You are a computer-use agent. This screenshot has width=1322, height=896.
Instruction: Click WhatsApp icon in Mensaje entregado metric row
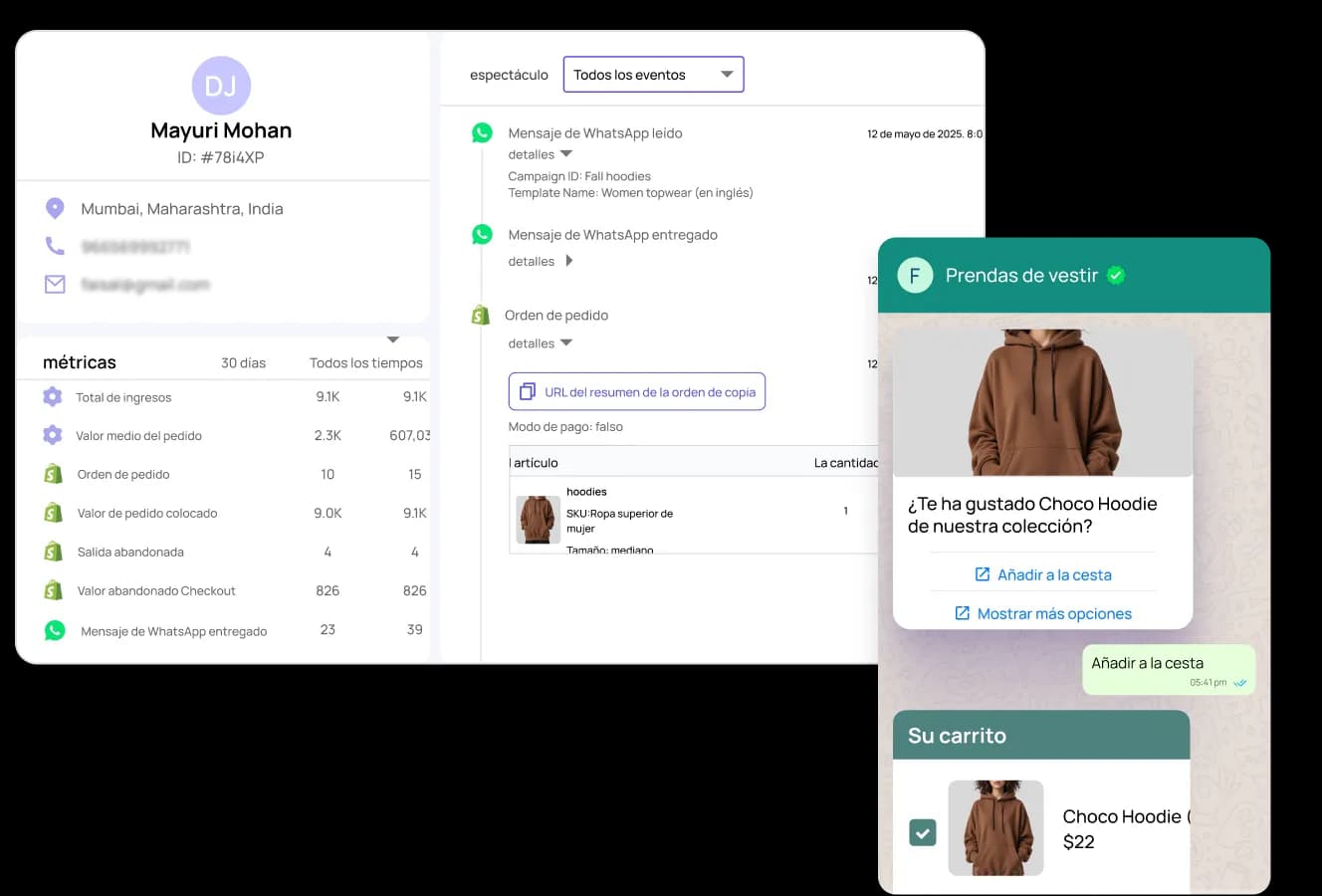click(55, 630)
